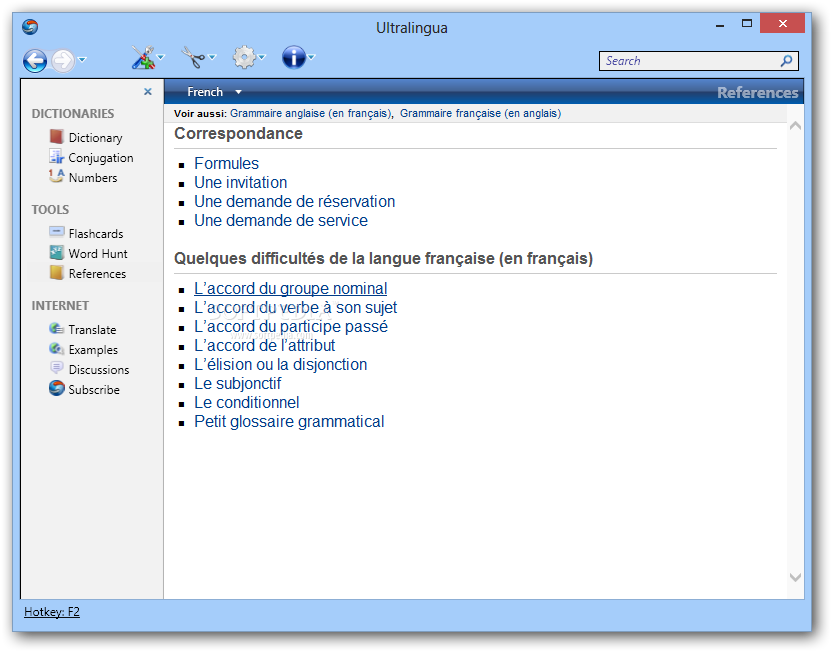Open Grammaire anglaise (en français) link

(311, 114)
